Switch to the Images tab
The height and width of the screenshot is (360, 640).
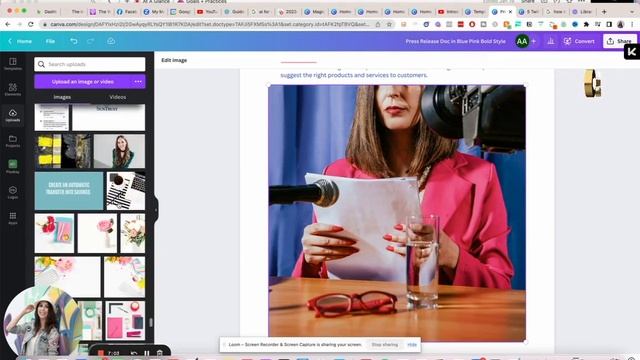click(x=62, y=97)
